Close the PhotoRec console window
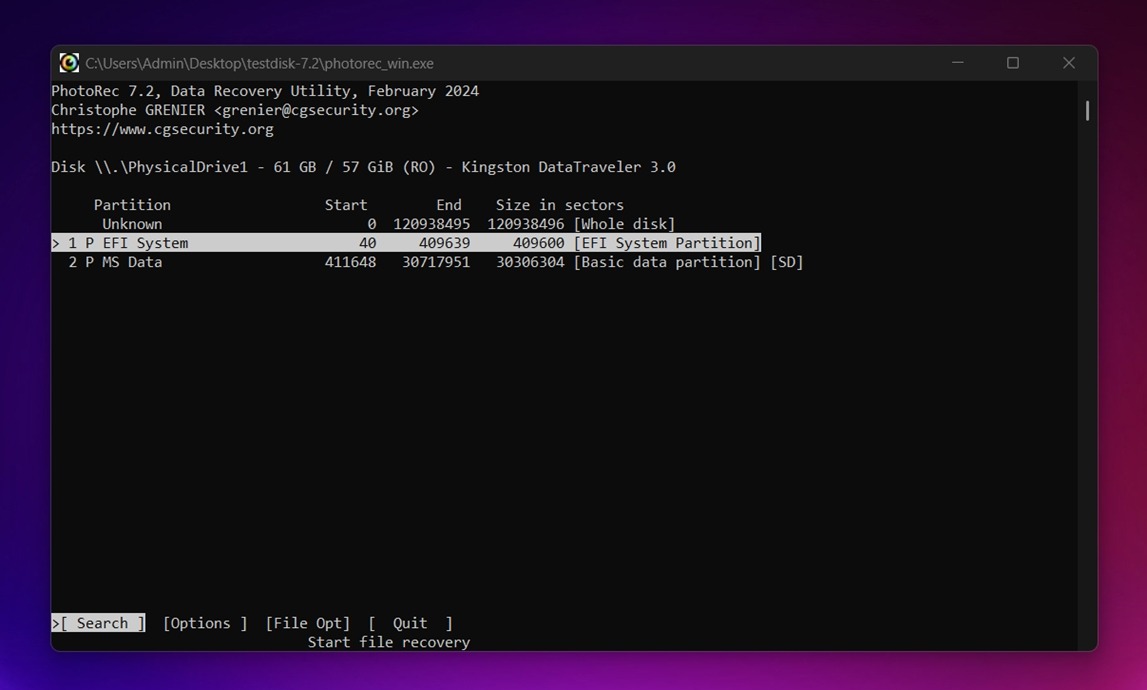Screen dimensions: 1147x690 point(1069,63)
